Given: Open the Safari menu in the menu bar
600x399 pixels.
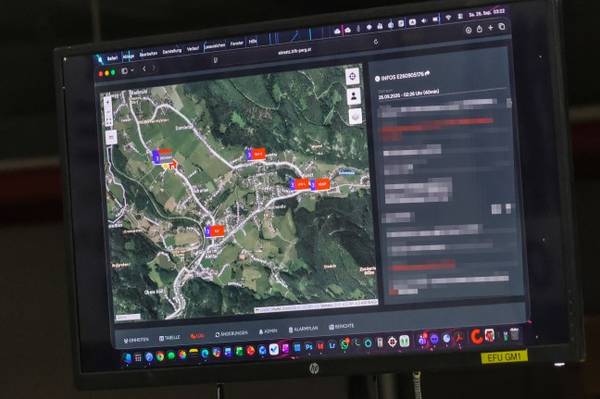Looking at the screenshot, I should (112, 58).
